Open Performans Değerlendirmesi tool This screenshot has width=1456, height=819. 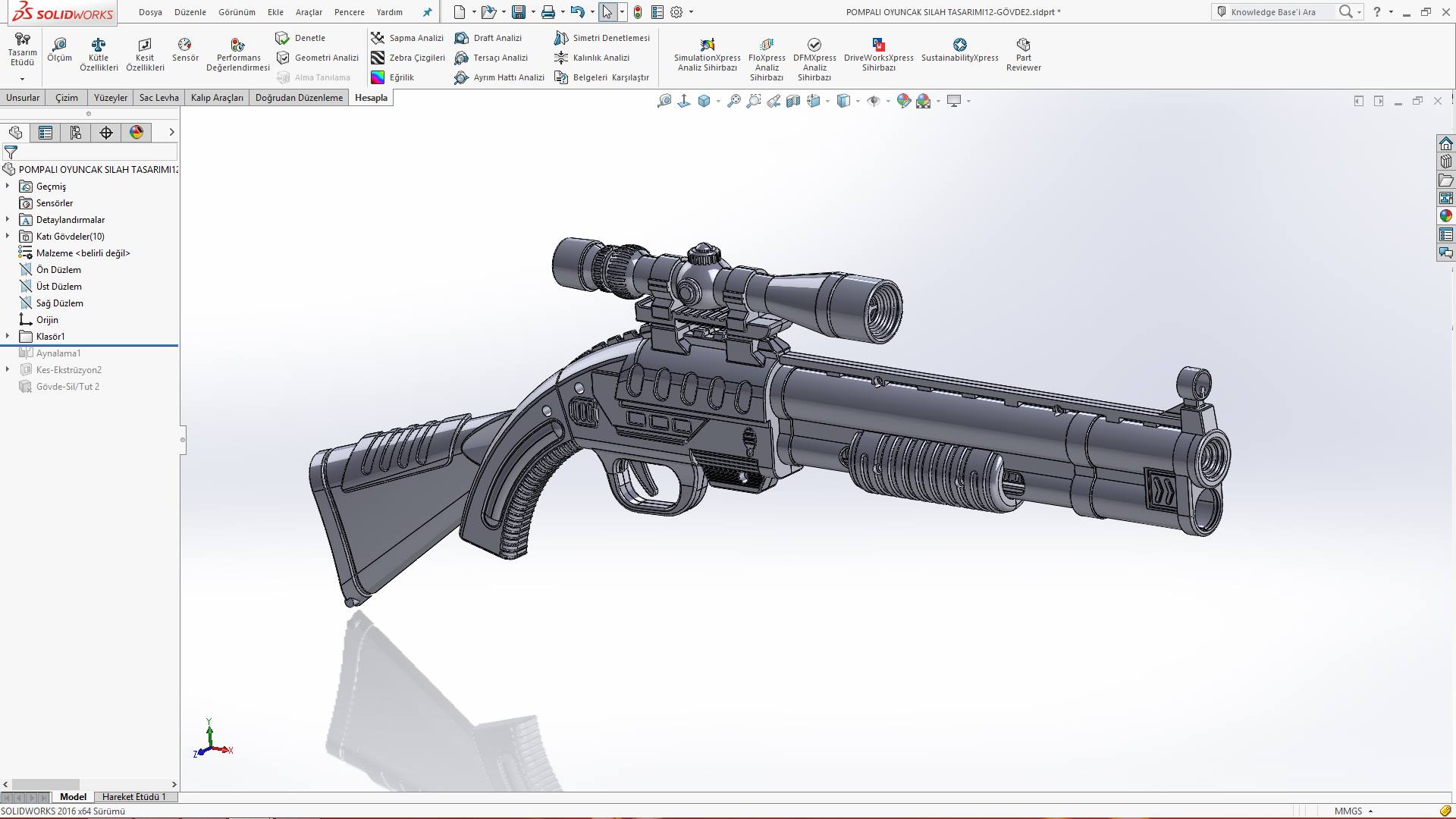tap(238, 55)
